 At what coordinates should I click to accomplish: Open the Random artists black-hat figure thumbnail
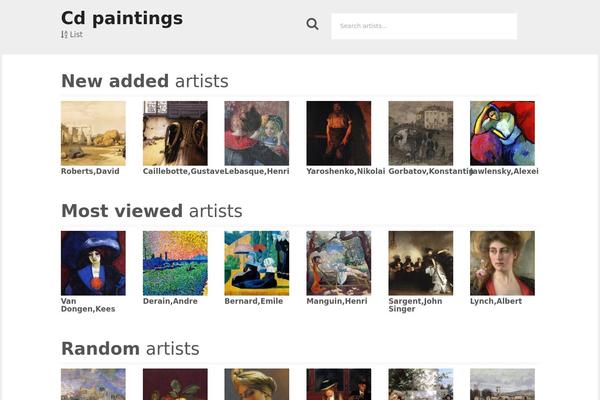pos(339,384)
